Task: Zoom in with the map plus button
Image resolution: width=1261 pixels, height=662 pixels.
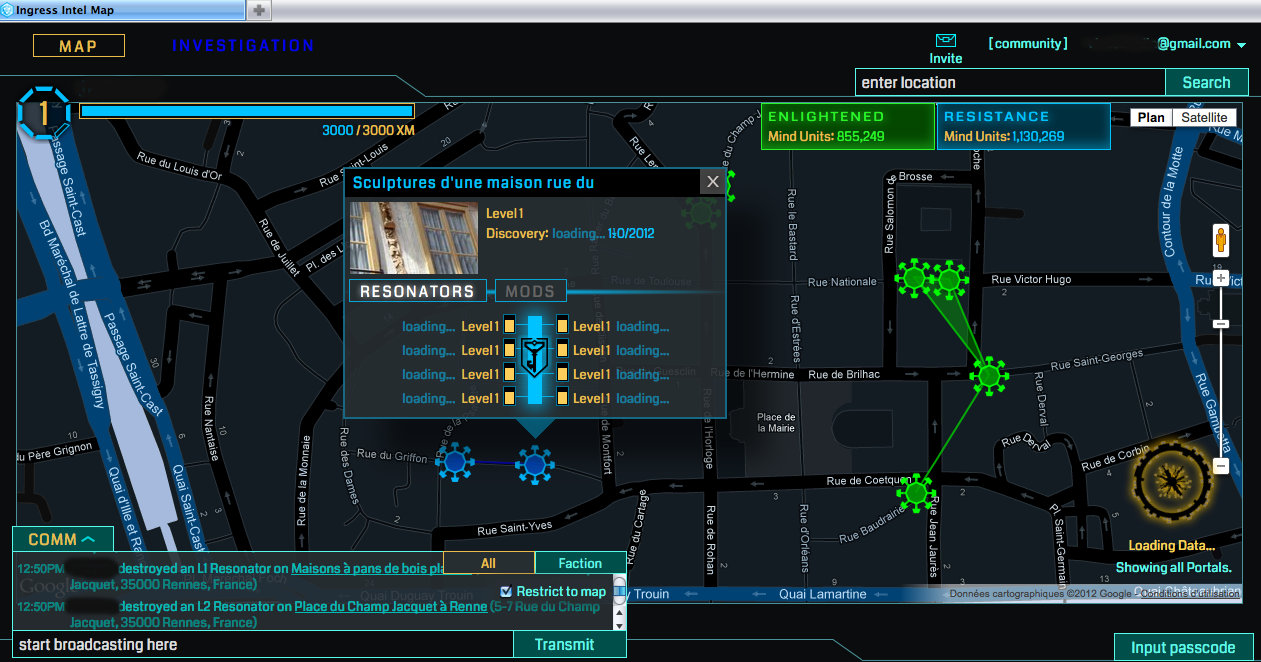Action: tap(1220, 278)
